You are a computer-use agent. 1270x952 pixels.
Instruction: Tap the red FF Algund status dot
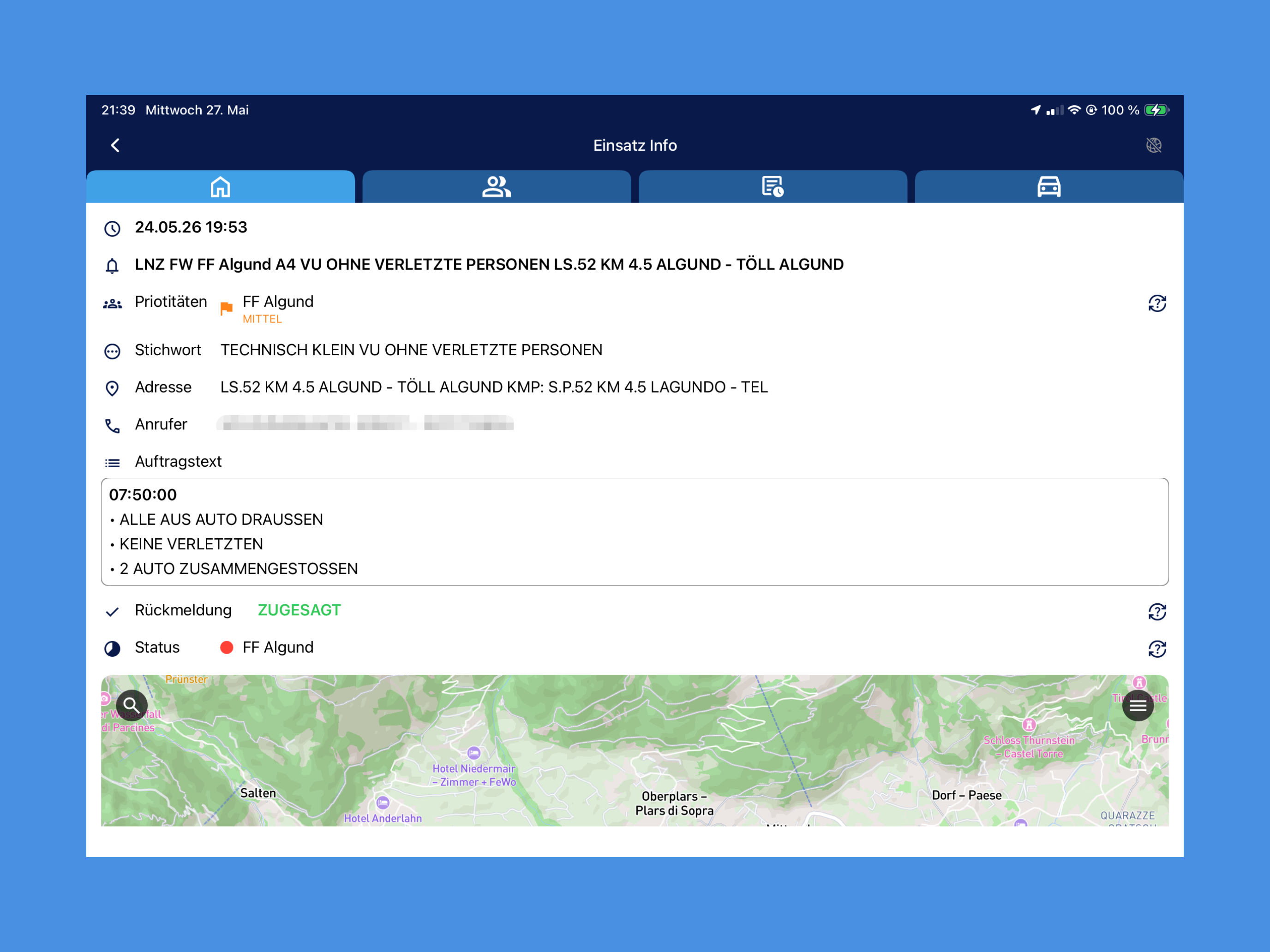click(x=227, y=648)
